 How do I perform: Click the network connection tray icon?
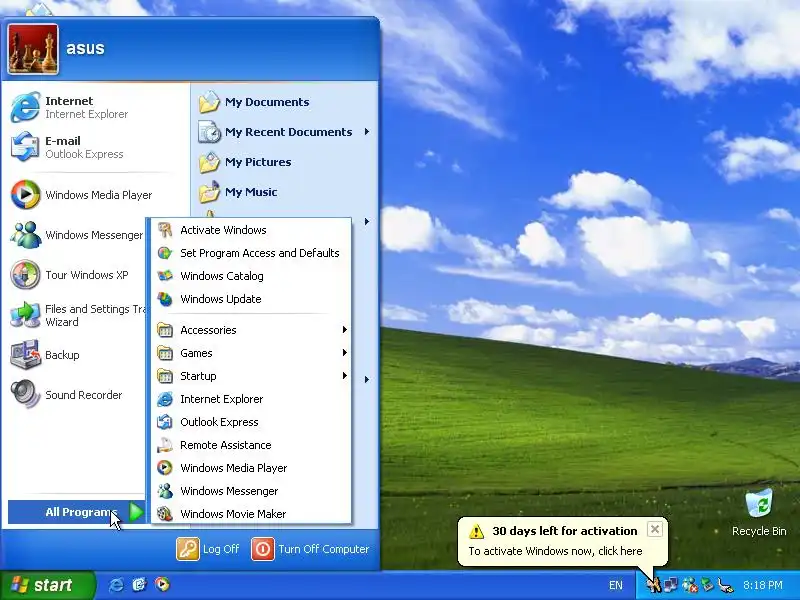pyautogui.click(x=671, y=585)
